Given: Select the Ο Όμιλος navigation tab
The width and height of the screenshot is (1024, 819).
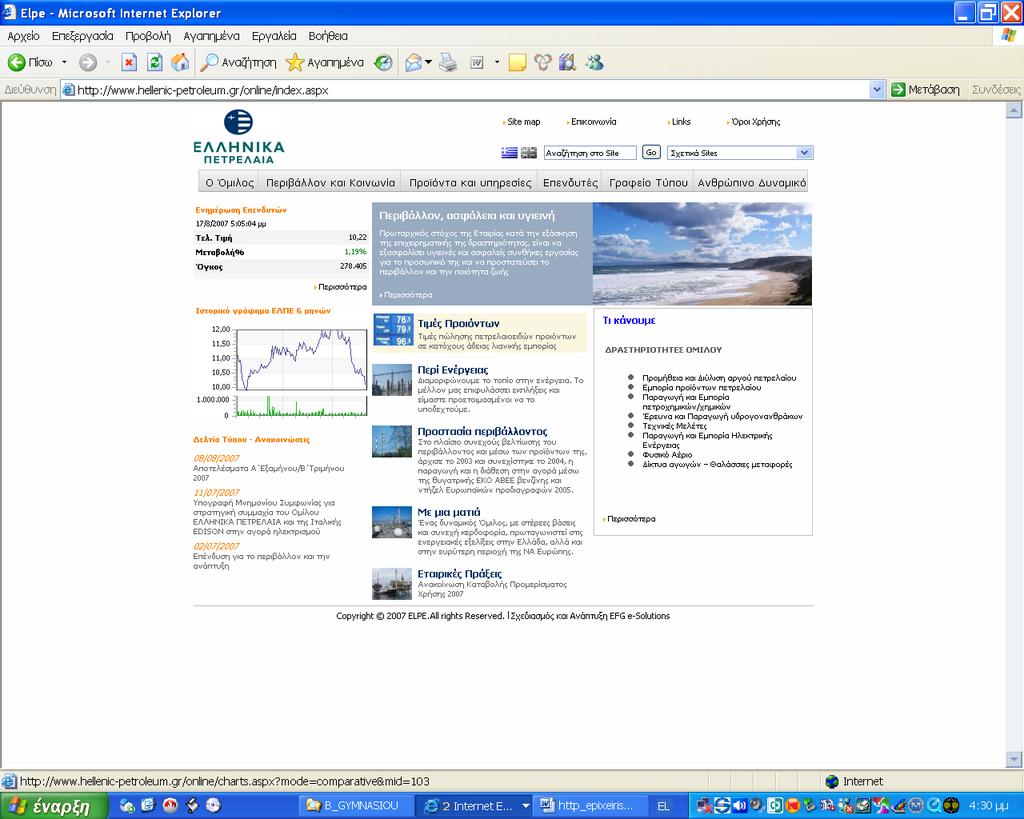Looking at the screenshot, I should [229, 182].
